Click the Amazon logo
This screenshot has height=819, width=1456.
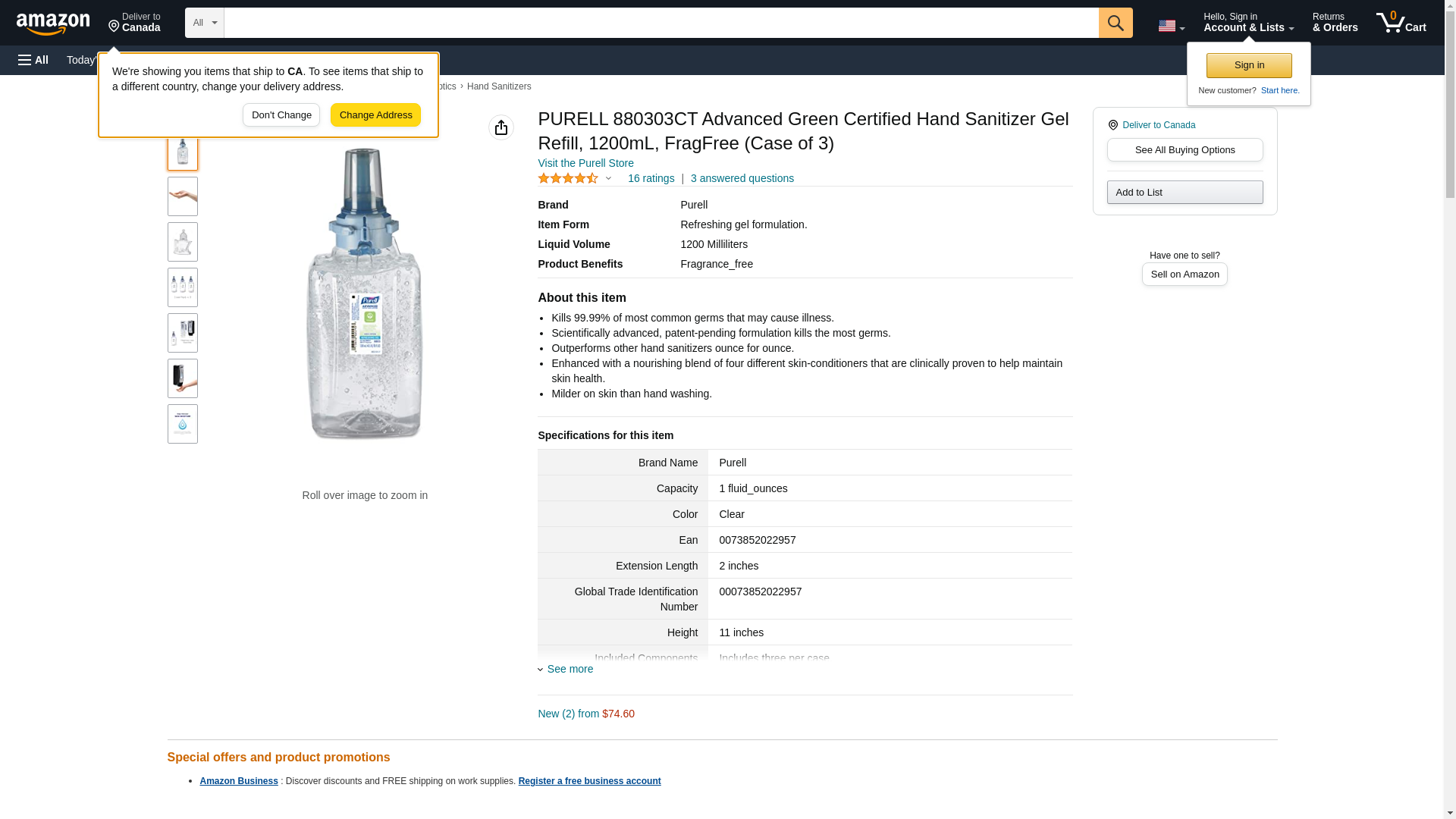[x=53, y=24]
